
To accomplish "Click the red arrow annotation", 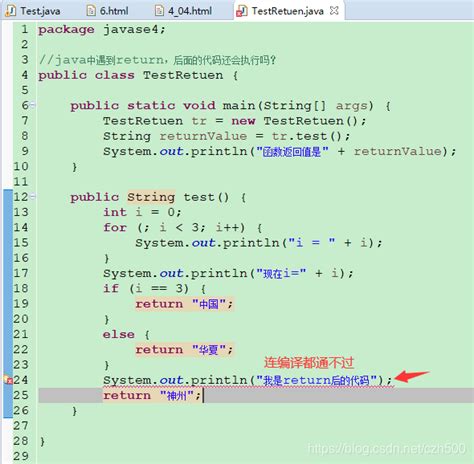I will pos(412,376).
